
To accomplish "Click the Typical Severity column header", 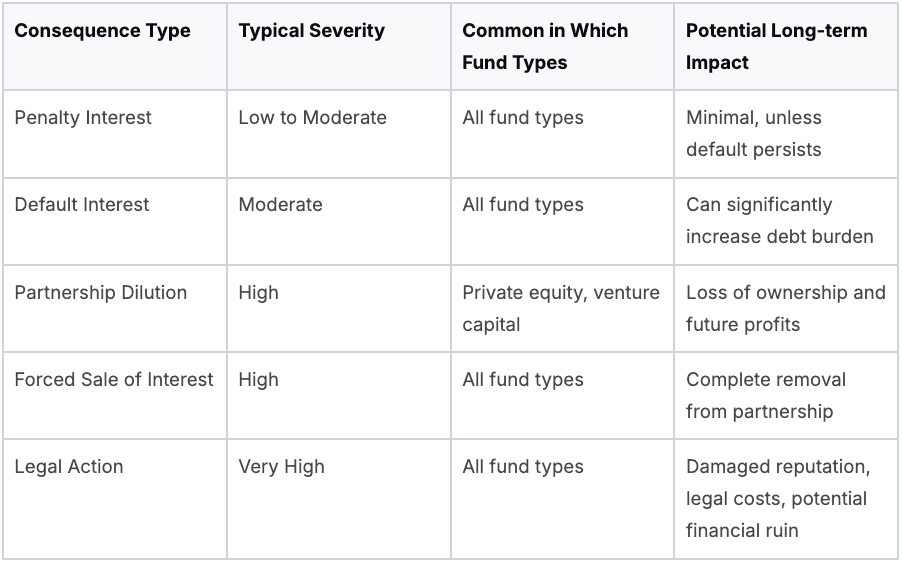I will pyautogui.click(x=311, y=30).
